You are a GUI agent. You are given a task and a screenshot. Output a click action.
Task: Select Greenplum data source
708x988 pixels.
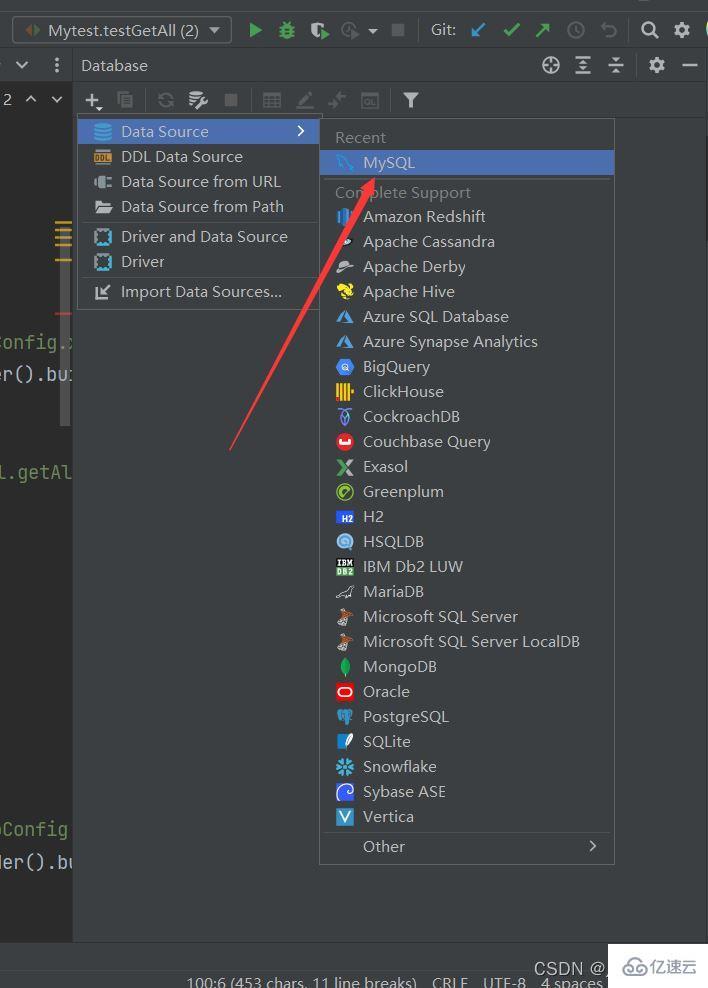(467, 491)
